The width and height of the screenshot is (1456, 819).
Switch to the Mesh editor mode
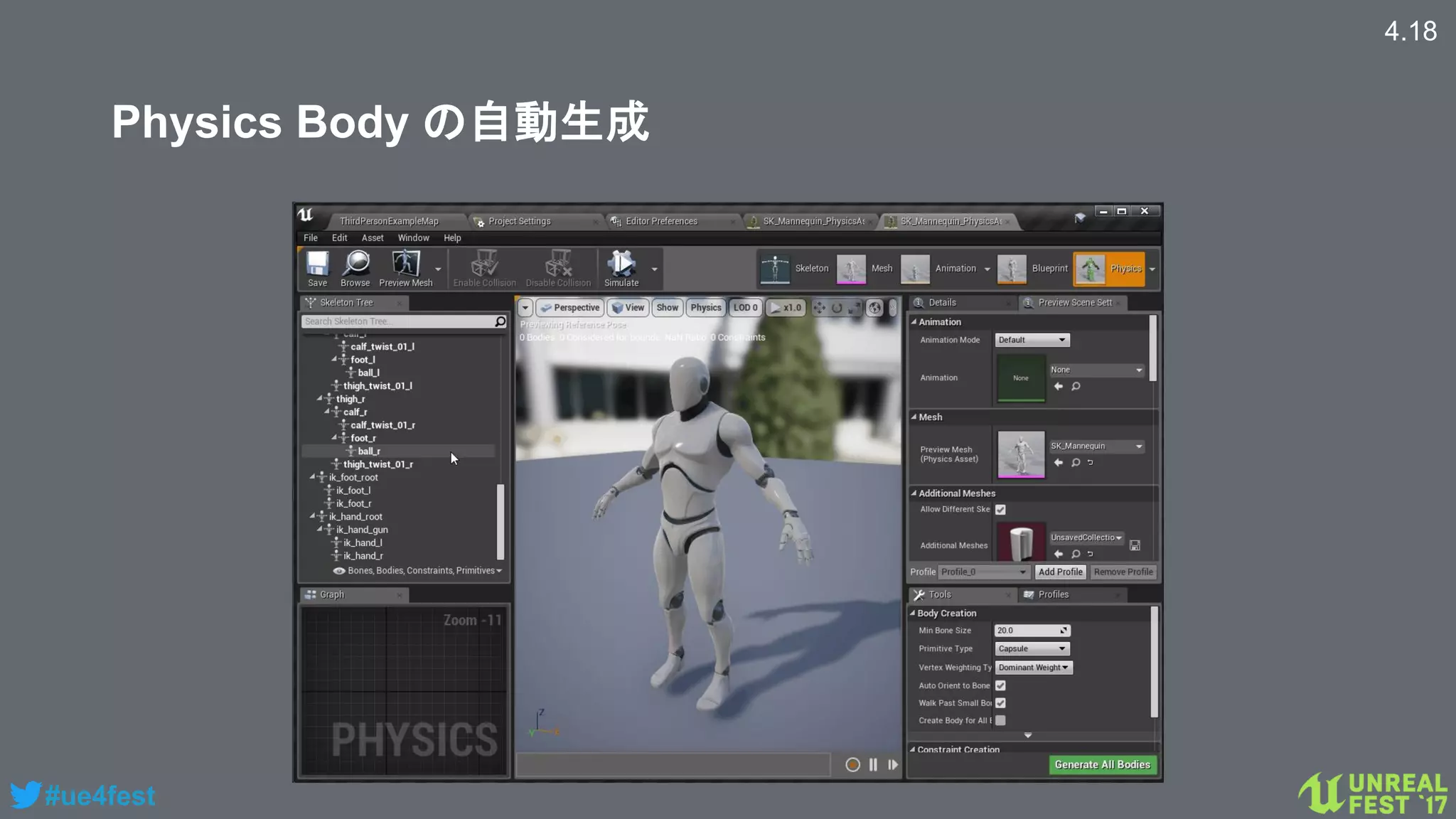(864, 269)
